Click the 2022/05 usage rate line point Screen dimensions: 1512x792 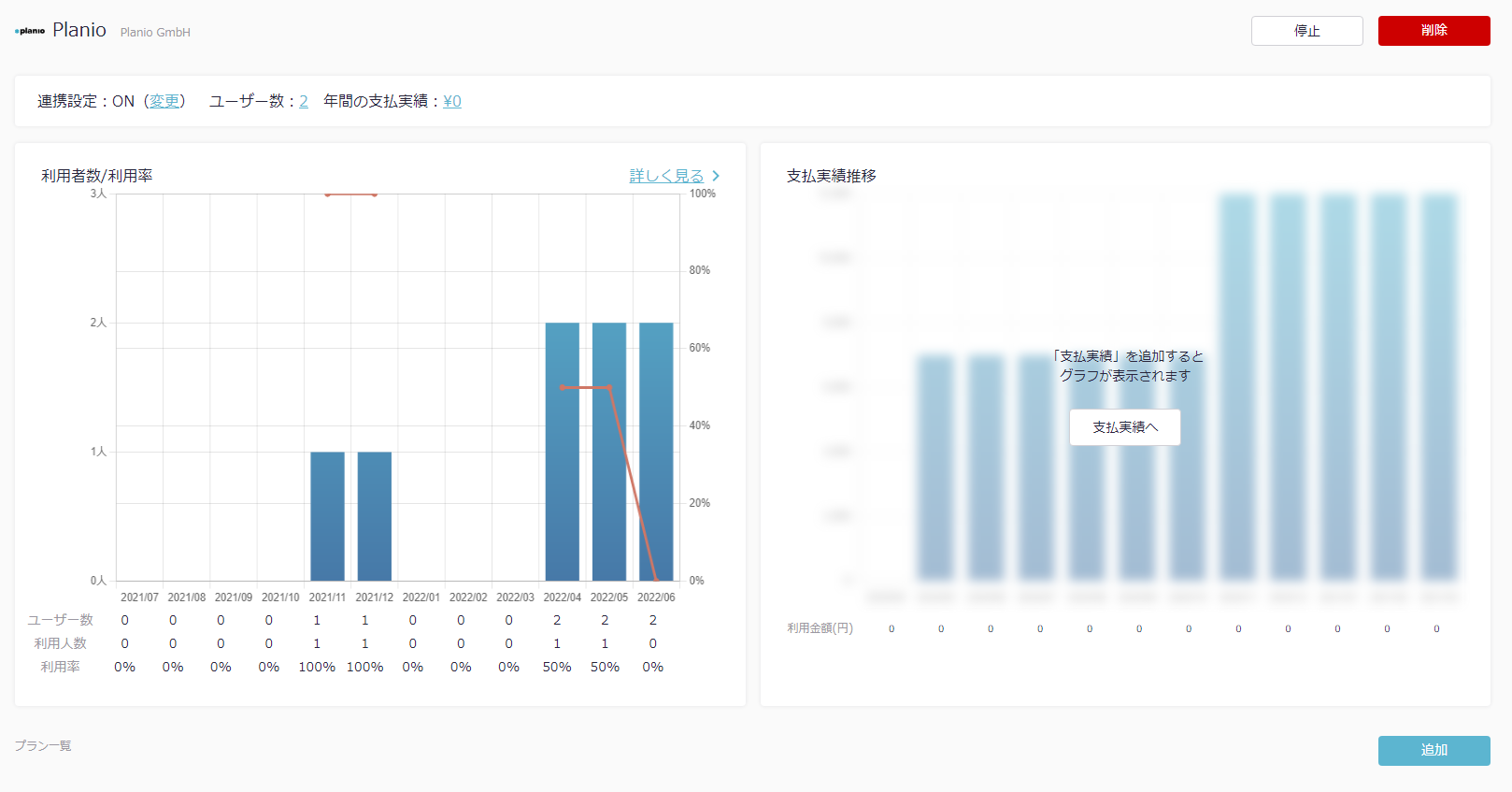[x=609, y=387]
